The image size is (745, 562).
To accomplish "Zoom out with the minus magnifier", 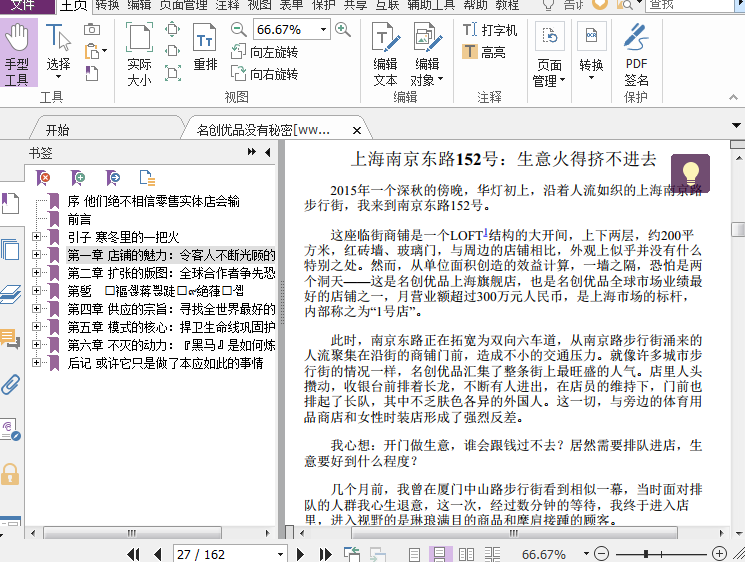I will pyautogui.click(x=239, y=29).
